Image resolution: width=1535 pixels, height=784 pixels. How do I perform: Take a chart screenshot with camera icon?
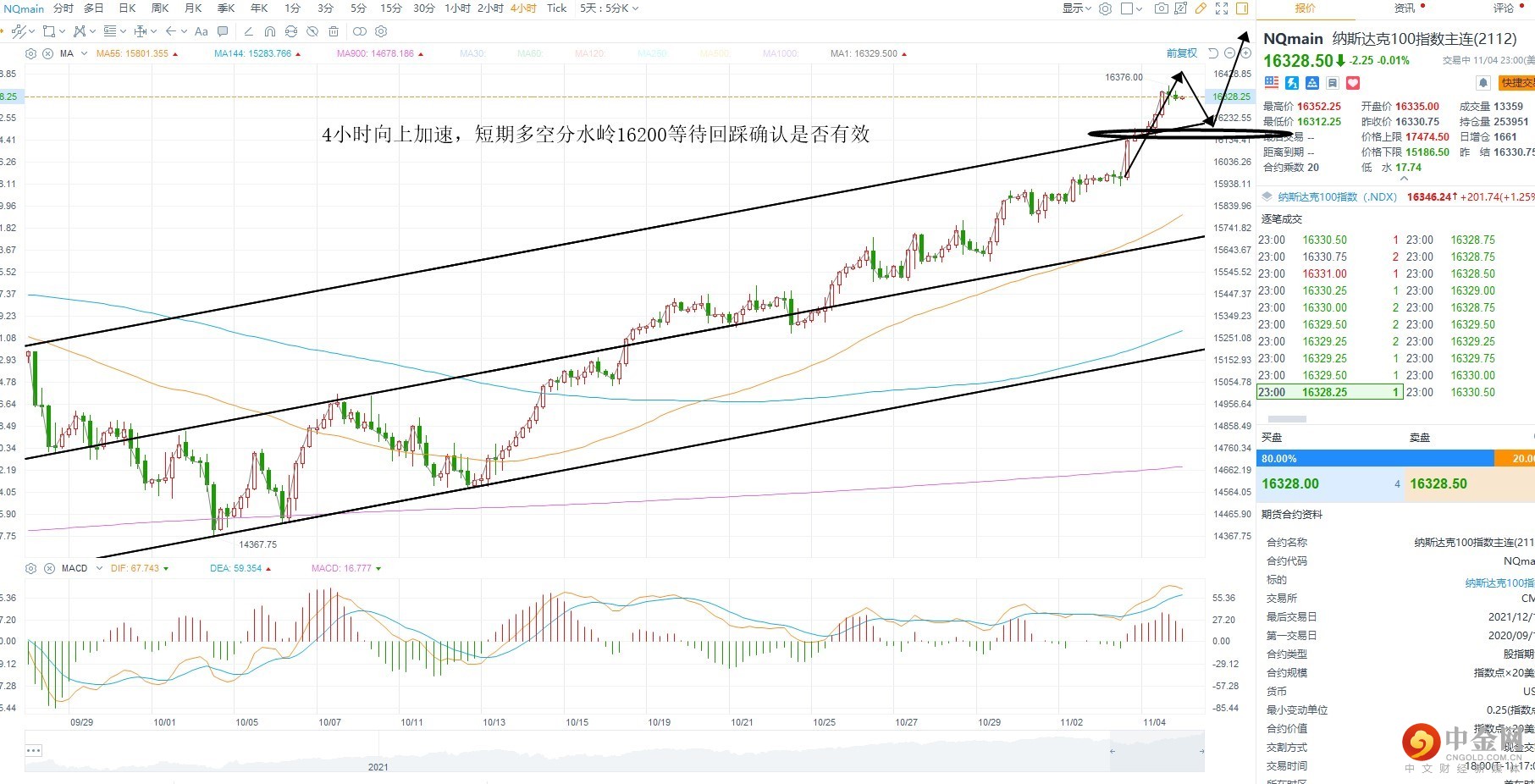tap(1162, 8)
